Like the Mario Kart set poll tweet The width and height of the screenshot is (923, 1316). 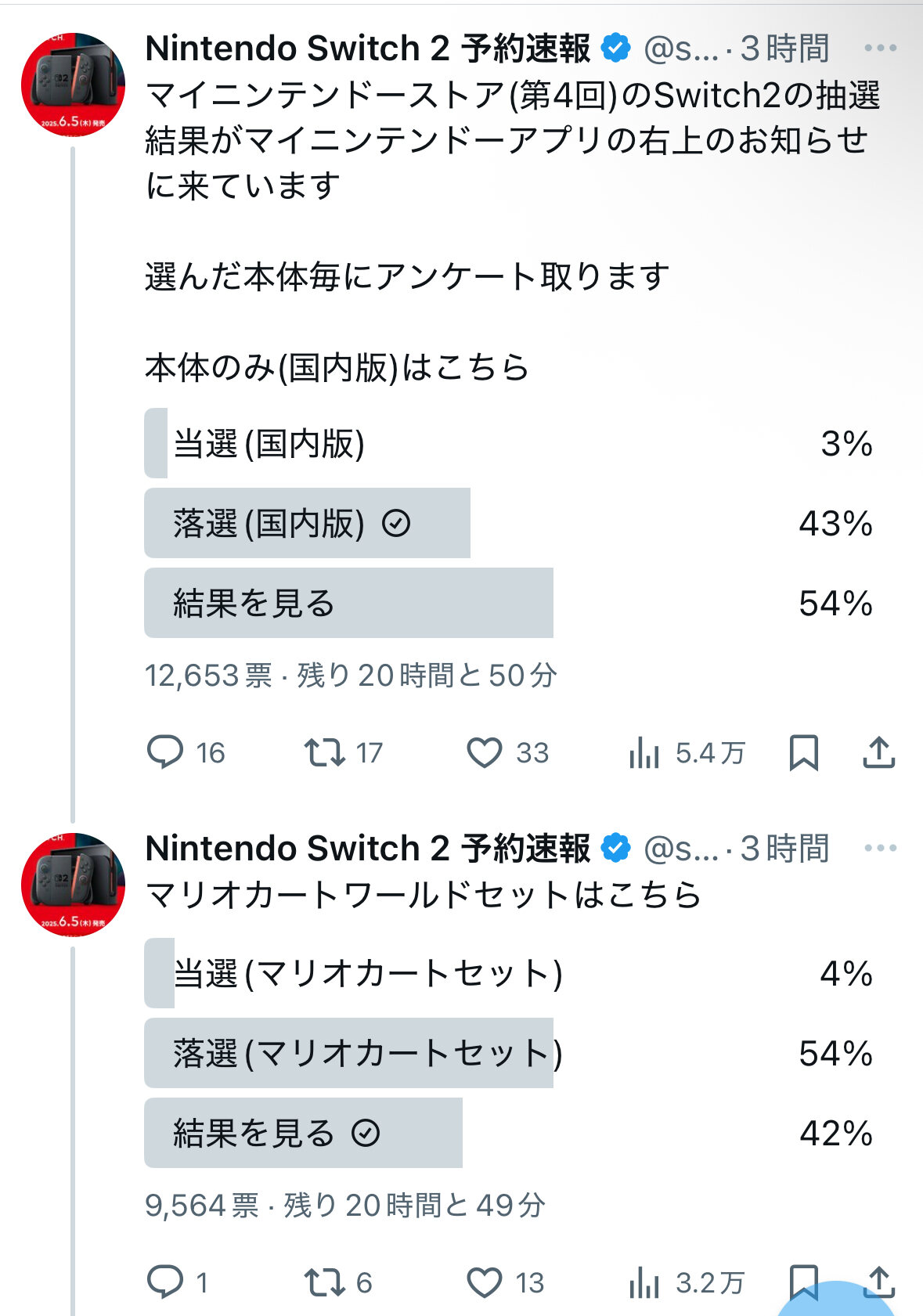(485, 1282)
